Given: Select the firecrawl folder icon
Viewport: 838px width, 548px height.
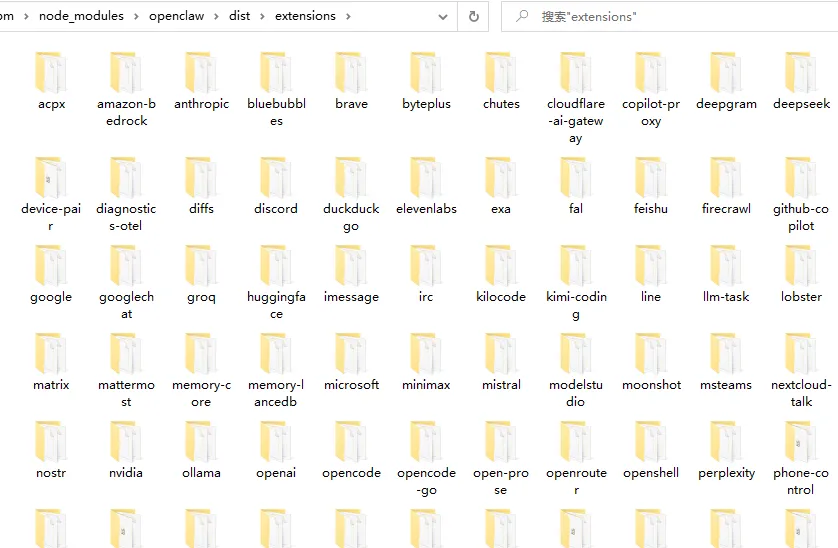Looking at the screenshot, I should tap(726, 177).
